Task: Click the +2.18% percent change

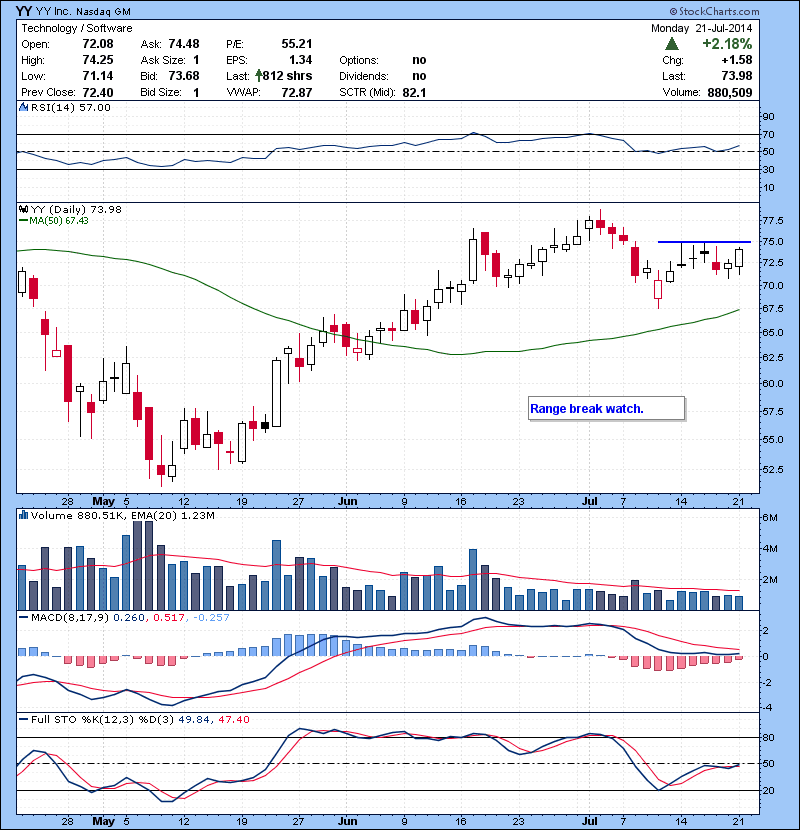Action: [727, 43]
